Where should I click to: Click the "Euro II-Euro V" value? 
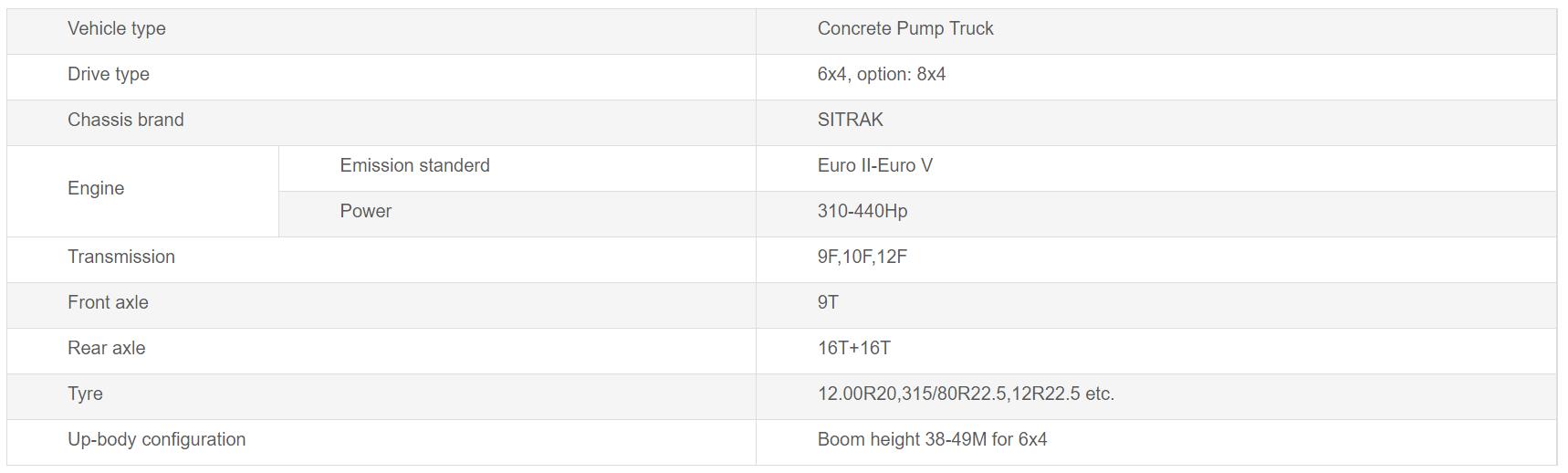pyautogui.click(x=874, y=165)
